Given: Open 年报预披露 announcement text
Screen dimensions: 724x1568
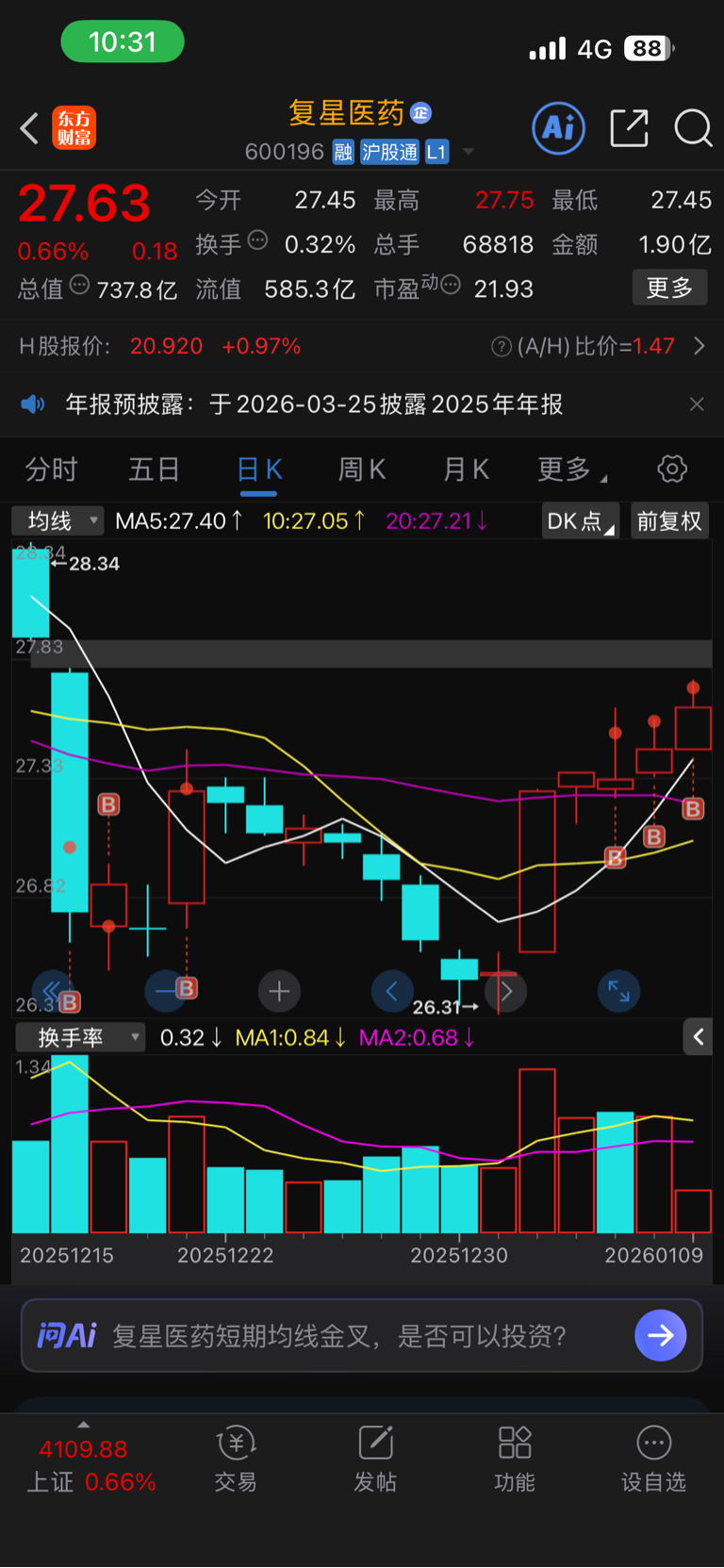Looking at the screenshot, I should point(314,404).
